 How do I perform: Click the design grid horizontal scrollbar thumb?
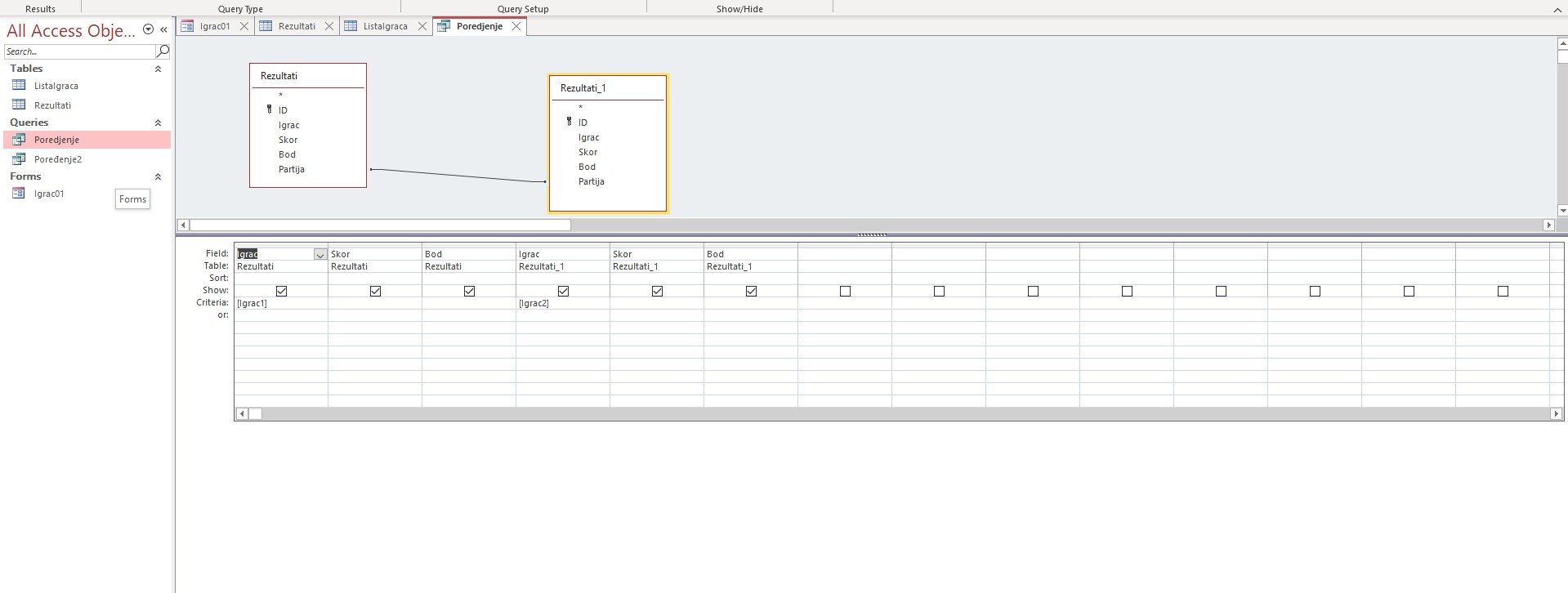pyautogui.click(x=256, y=414)
